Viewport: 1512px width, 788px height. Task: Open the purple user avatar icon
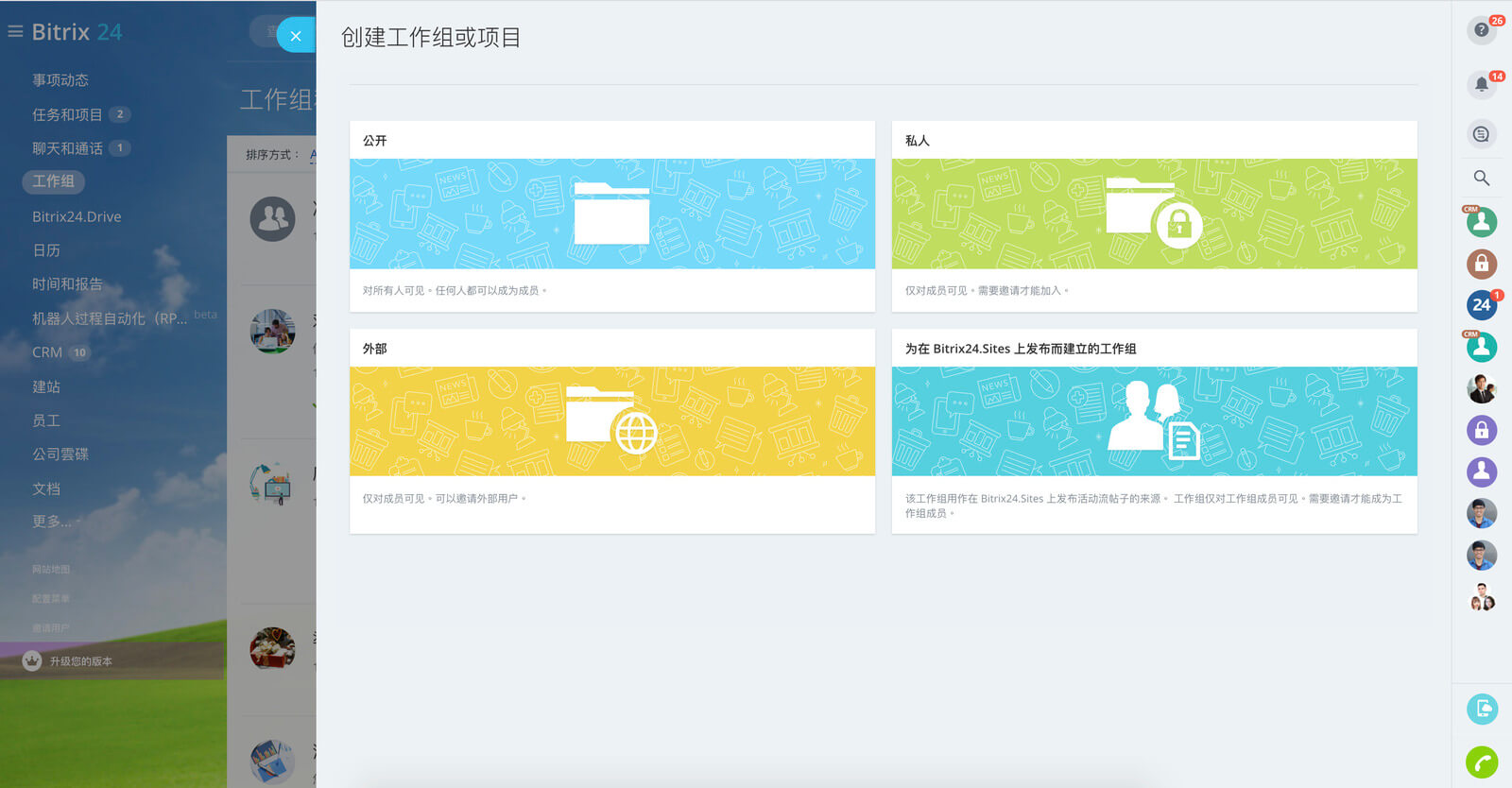pyautogui.click(x=1481, y=471)
